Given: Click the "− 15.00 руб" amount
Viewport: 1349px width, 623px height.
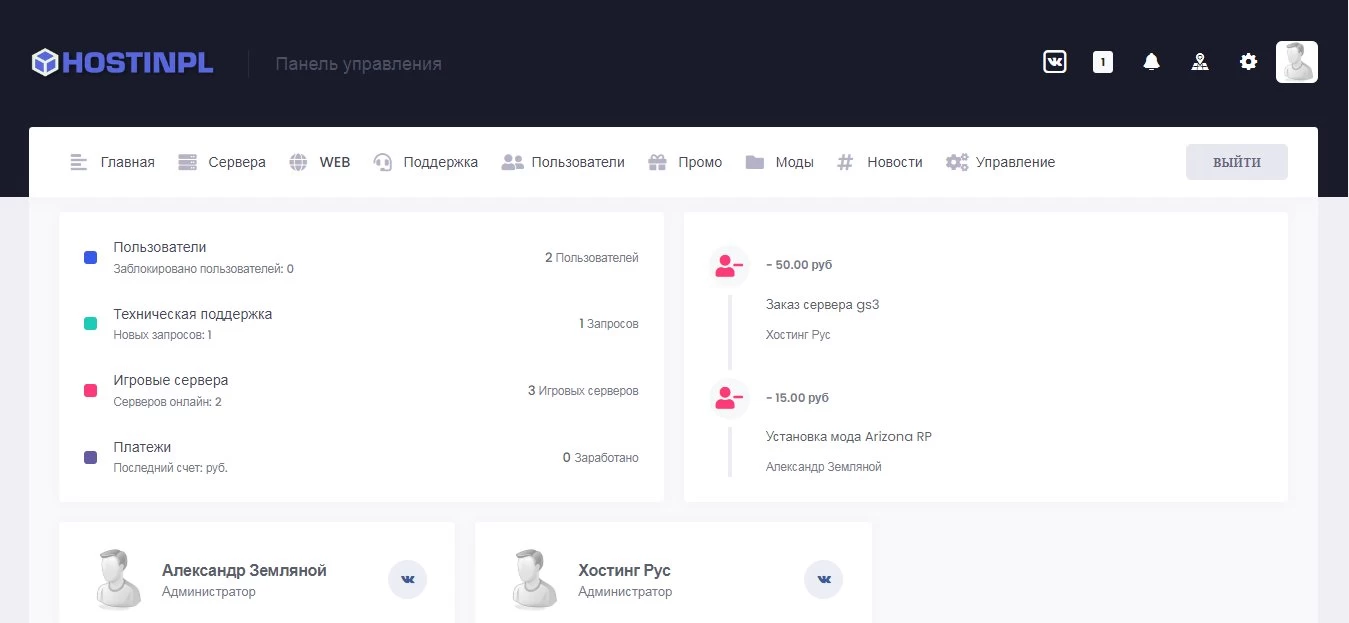Looking at the screenshot, I should [798, 397].
